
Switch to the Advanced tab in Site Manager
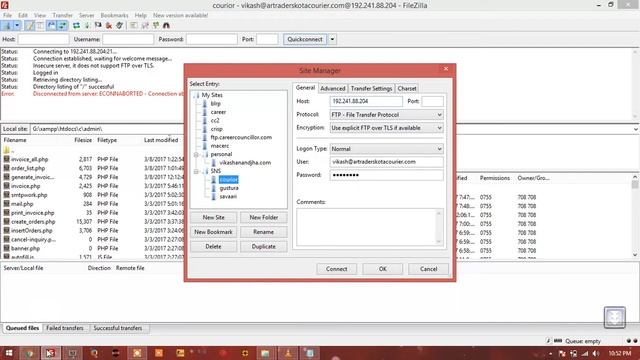coord(333,88)
